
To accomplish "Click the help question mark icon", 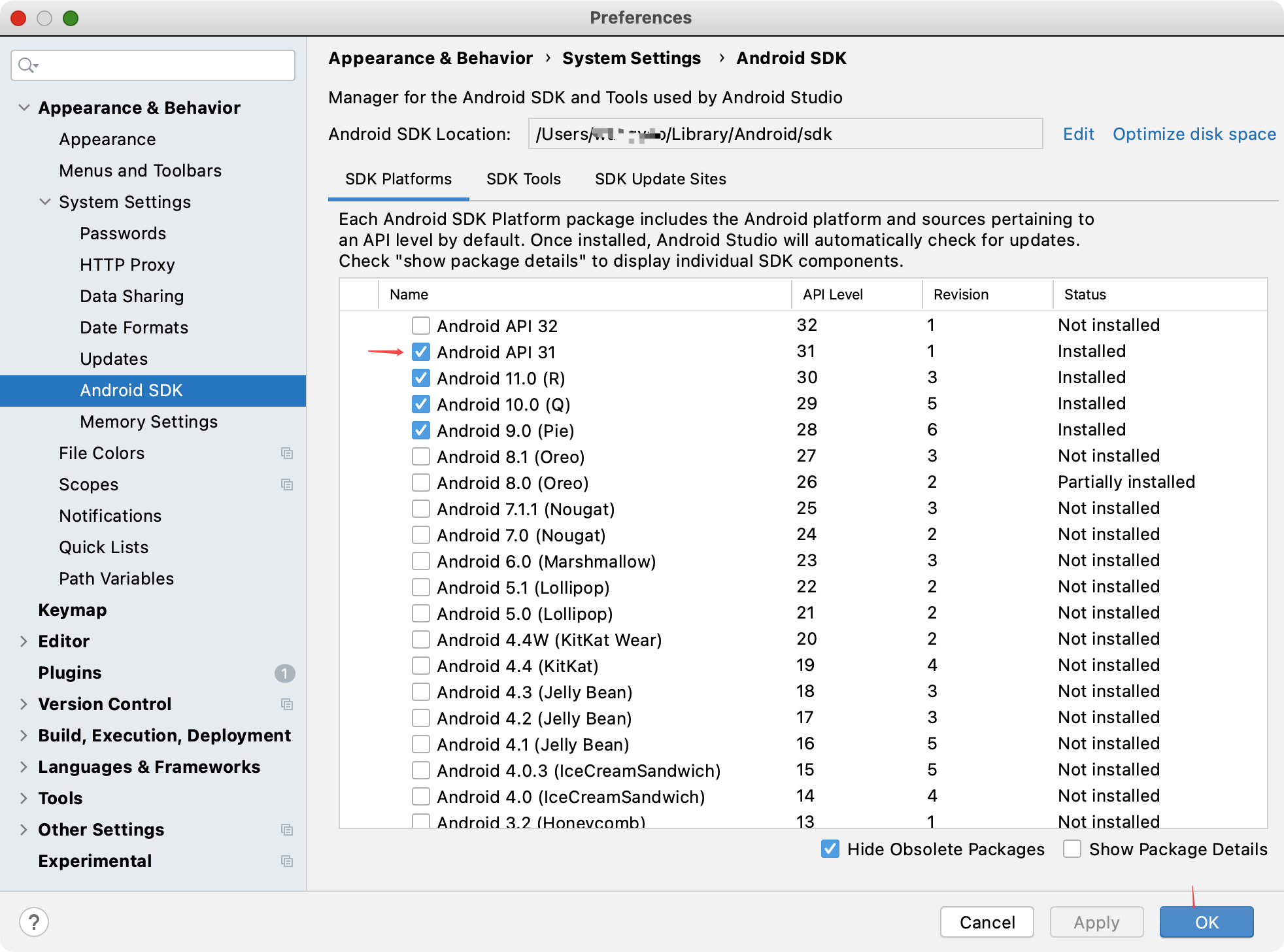I will pyautogui.click(x=34, y=922).
